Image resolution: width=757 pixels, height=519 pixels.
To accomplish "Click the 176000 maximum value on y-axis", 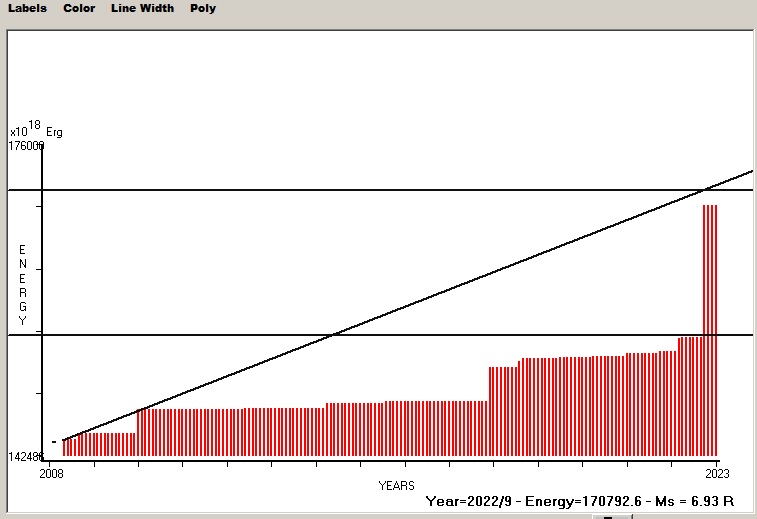I will point(27,146).
